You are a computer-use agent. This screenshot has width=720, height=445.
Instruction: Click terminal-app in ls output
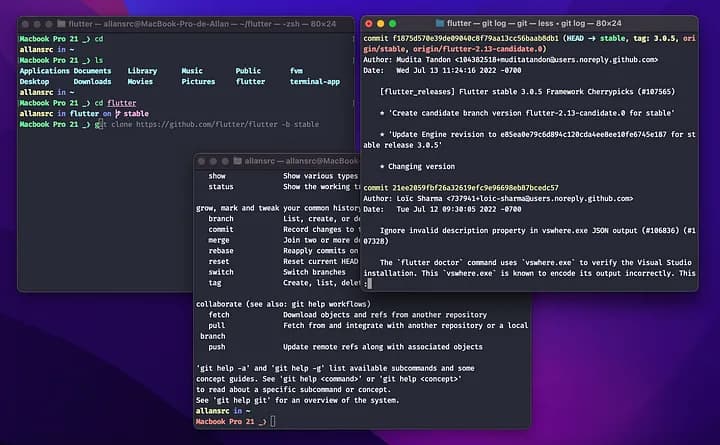pyautogui.click(x=315, y=81)
